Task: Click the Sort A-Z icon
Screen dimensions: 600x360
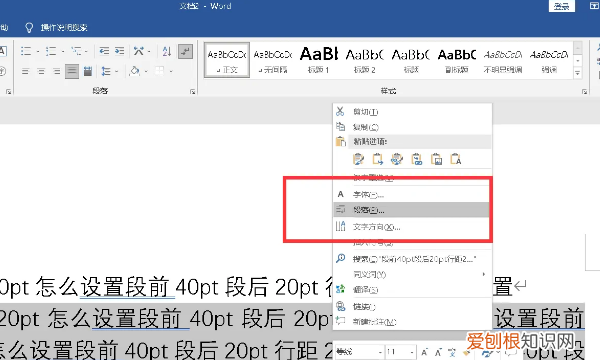Action: pos(167,51)
